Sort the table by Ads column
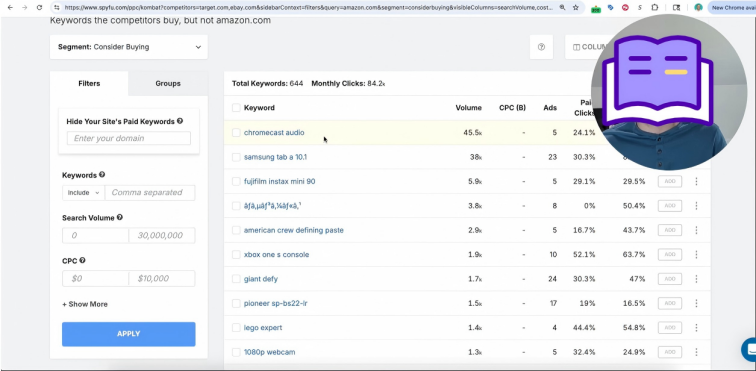 (x=550, y=108)
